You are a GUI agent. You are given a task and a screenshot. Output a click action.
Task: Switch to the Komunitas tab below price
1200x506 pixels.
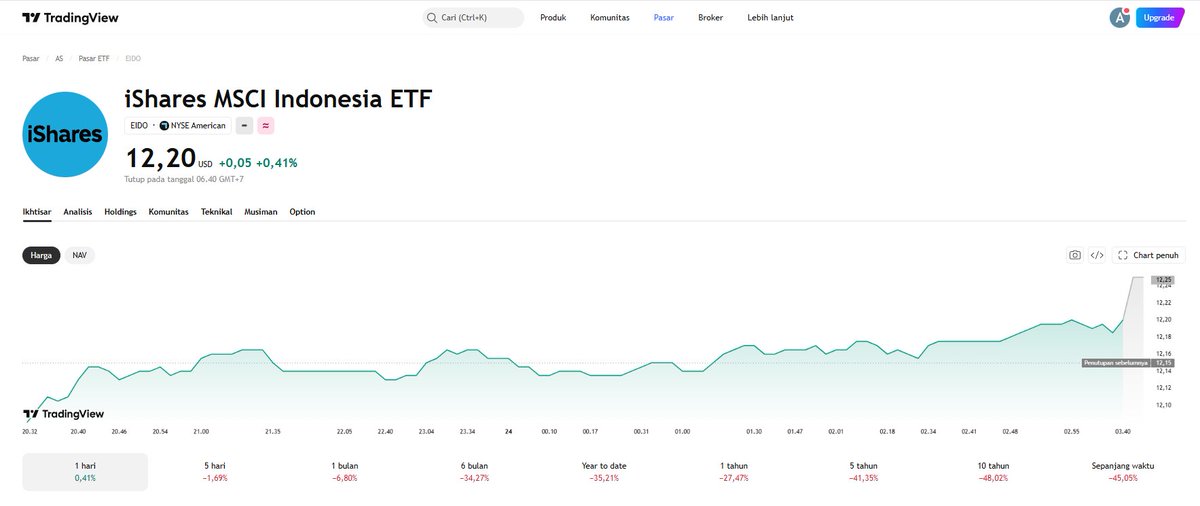169,212
